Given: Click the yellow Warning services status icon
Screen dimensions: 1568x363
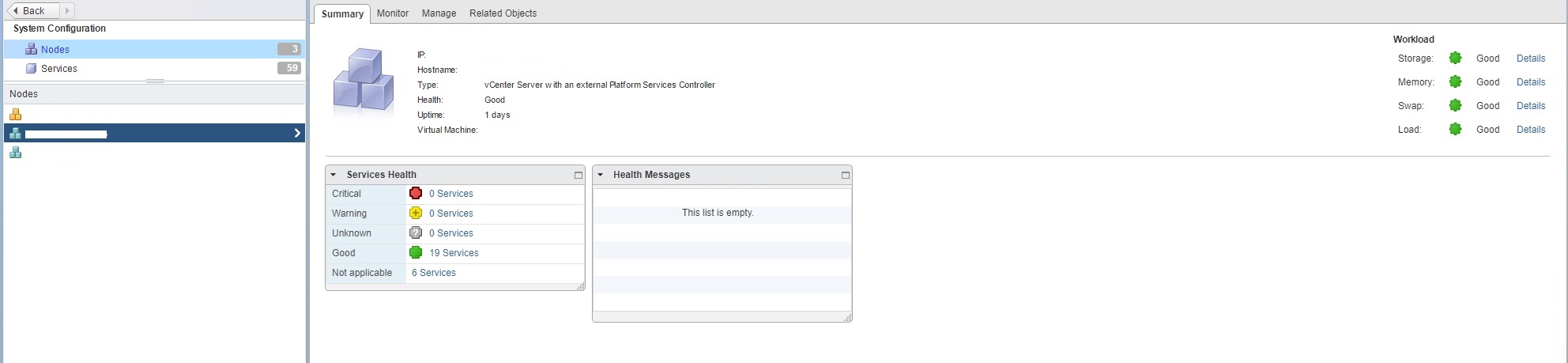Looking at the screenshot, I should point(416,214).
